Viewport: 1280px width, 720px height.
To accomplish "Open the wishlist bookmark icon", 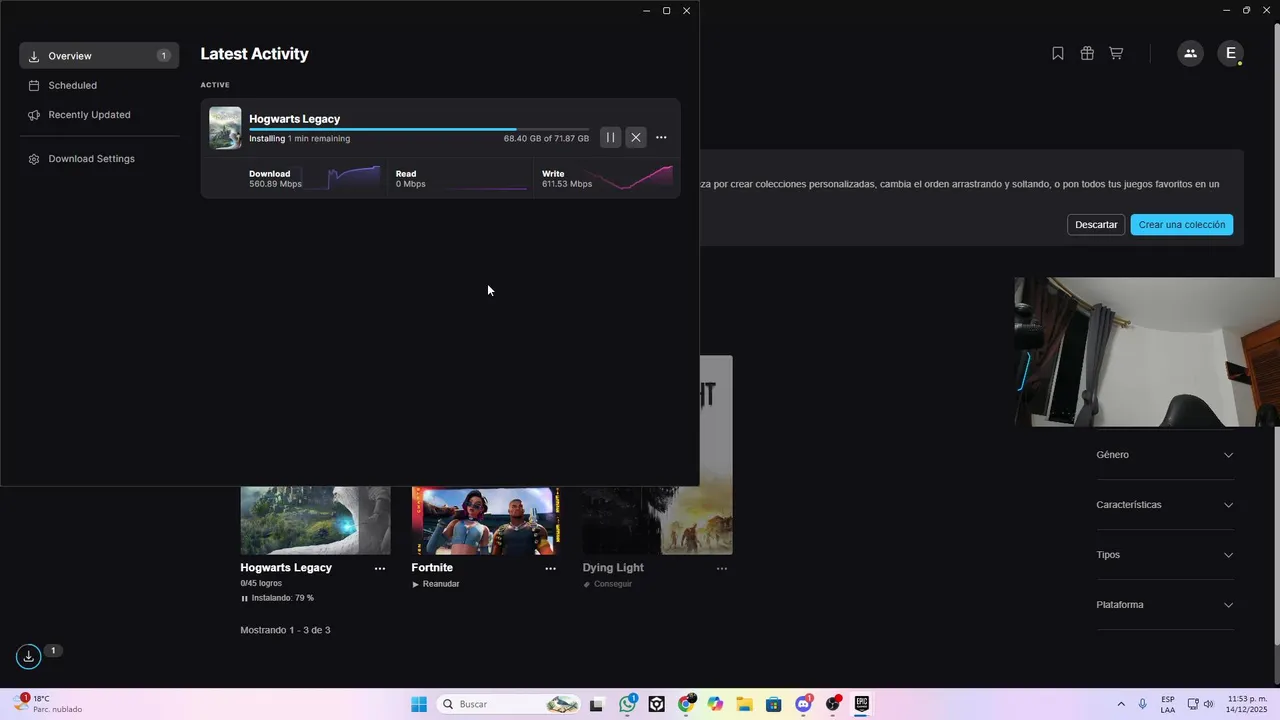I will (1058, 54).
